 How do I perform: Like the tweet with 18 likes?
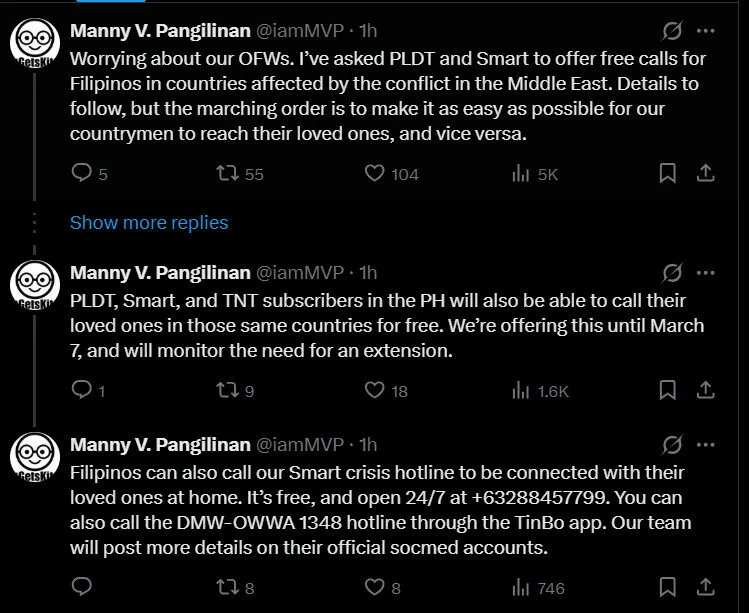[x=375, y=391]
